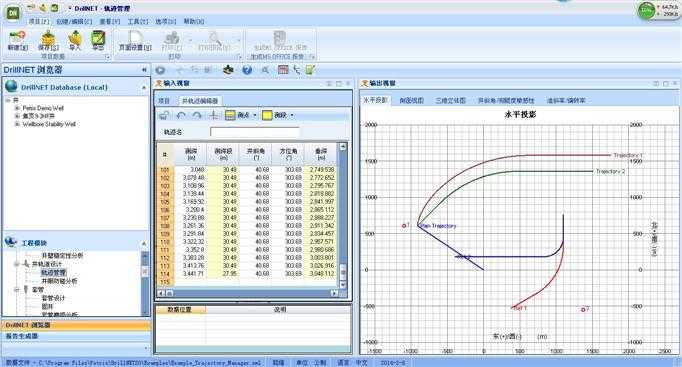682x367 pixels.
Task: Open the 帮助 (Help) menu
Action: tap(194, 21)
